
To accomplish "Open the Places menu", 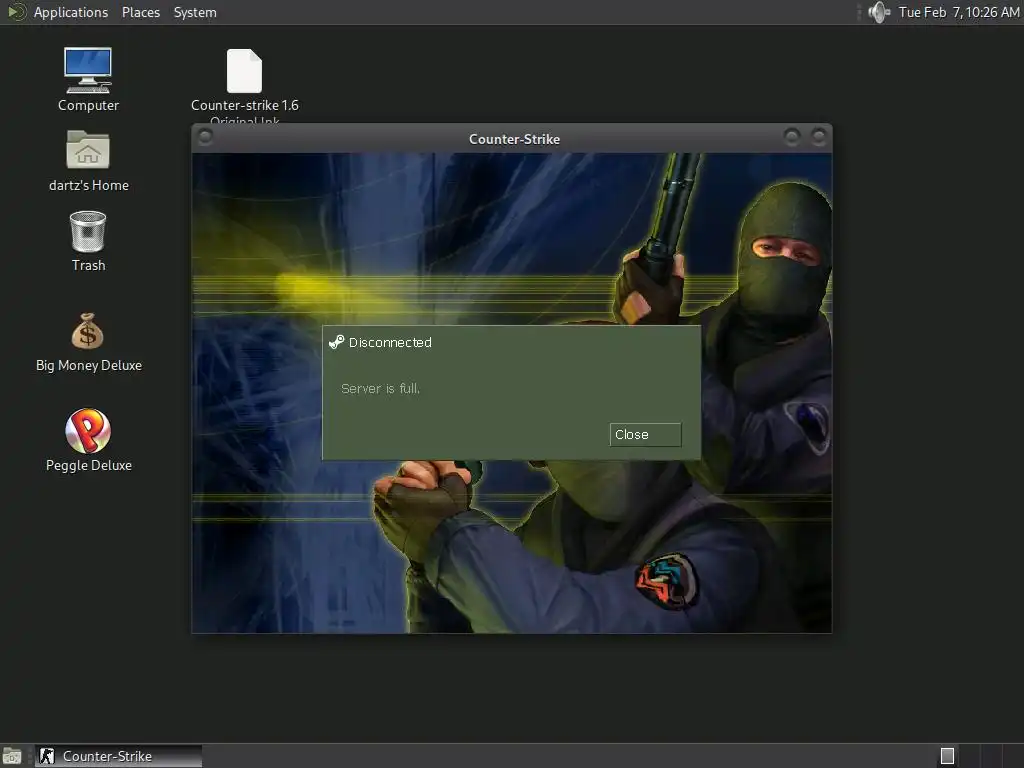I will tap(141, 12).
